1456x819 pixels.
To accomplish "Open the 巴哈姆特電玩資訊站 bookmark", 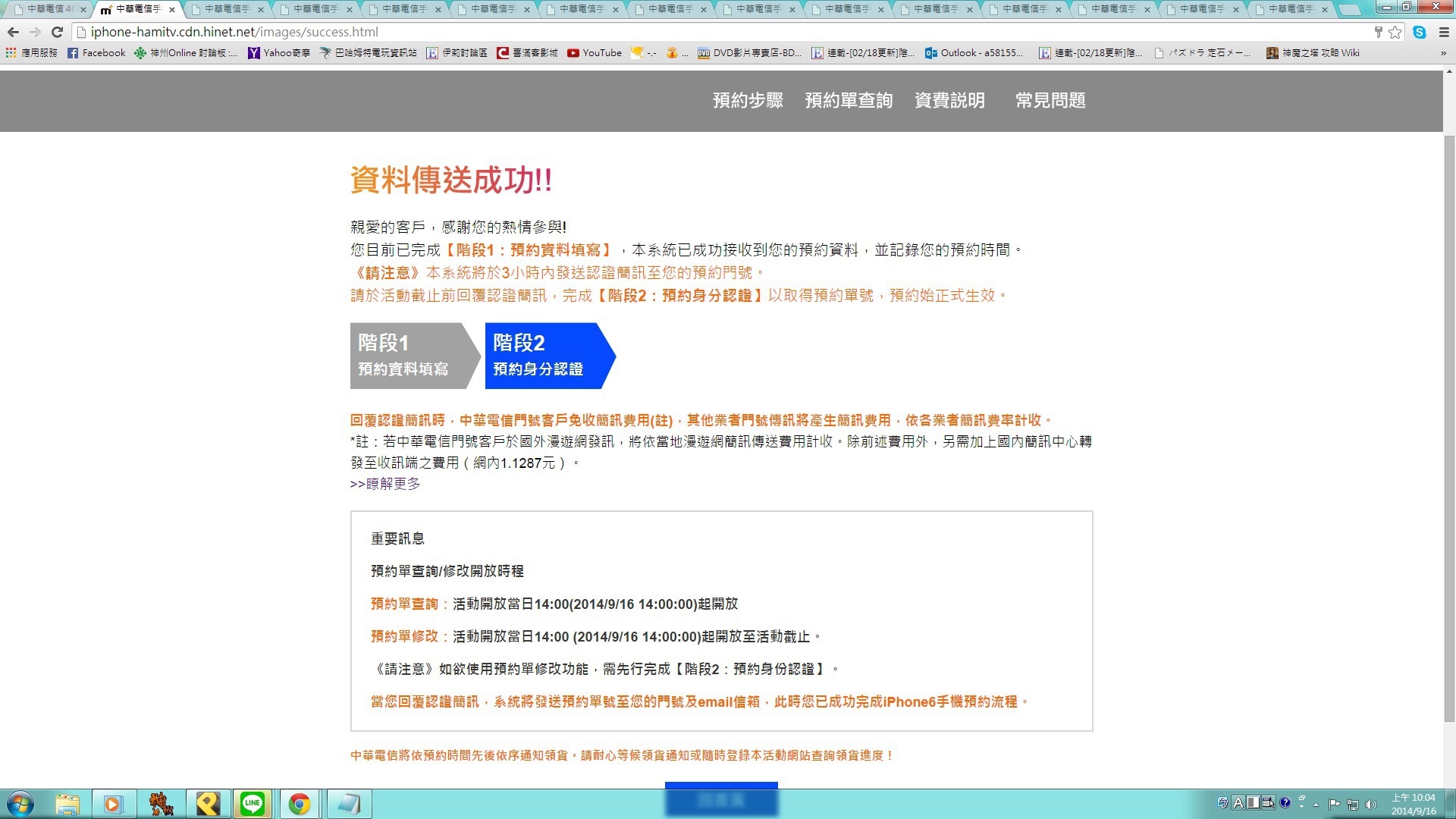I will (368, 53).
